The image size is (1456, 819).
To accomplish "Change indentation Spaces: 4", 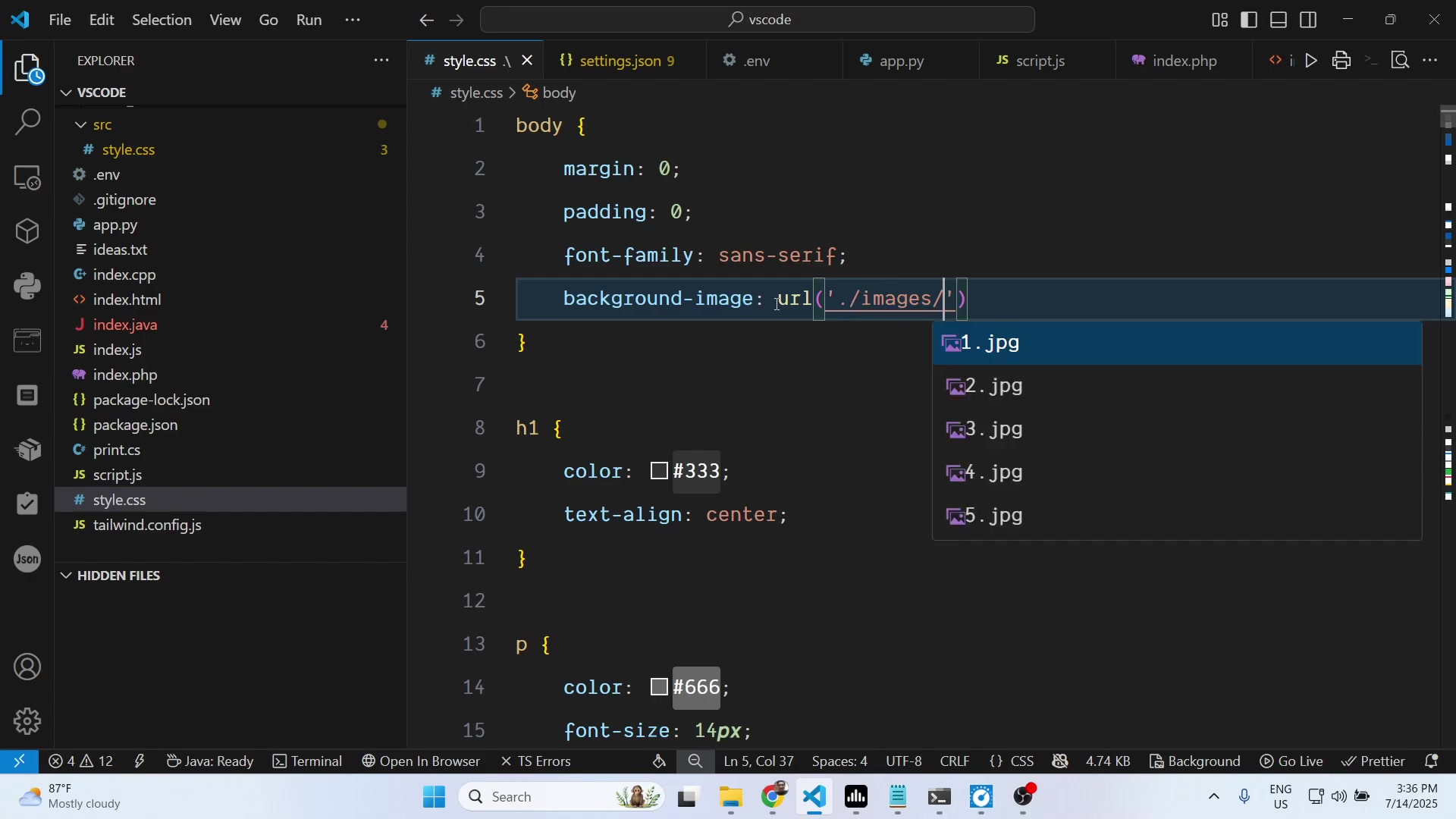I will 839,761.
